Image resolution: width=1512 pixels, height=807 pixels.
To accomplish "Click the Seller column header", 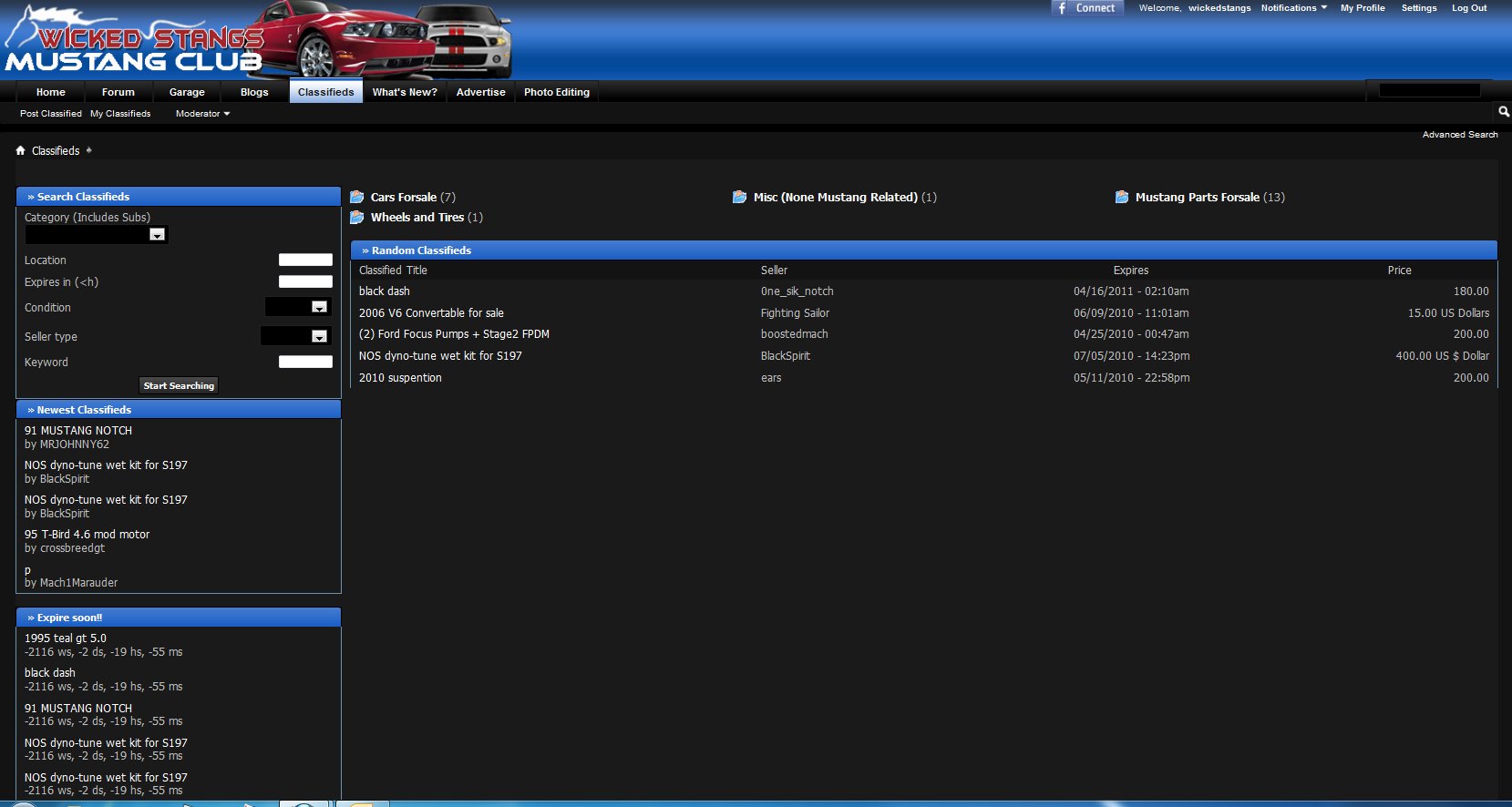I will click(x=774, y=271).
